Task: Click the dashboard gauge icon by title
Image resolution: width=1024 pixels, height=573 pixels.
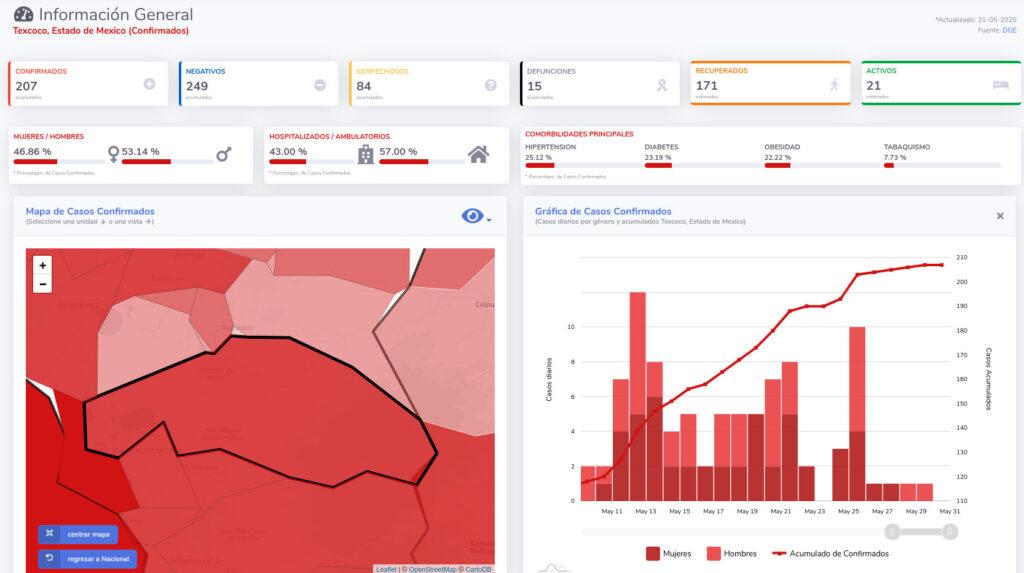Action: (23, 15)
